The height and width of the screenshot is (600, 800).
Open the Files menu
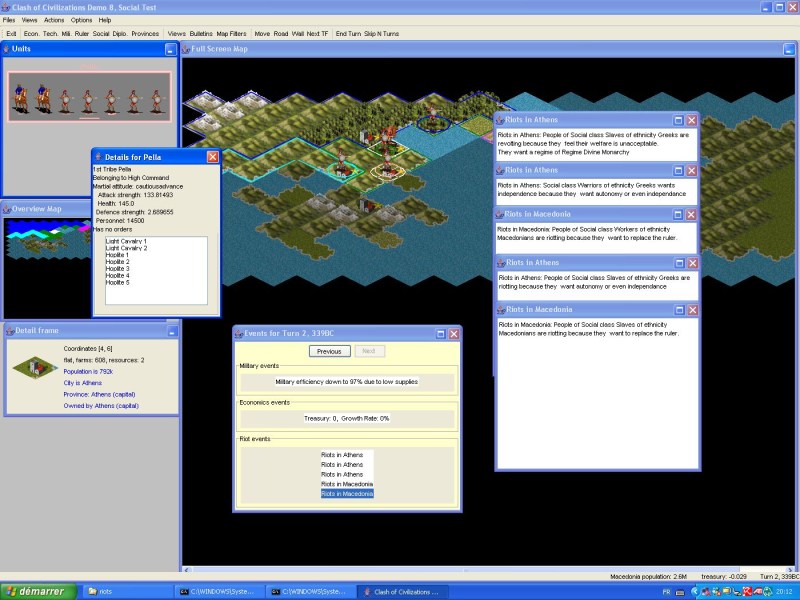point(9,20)
